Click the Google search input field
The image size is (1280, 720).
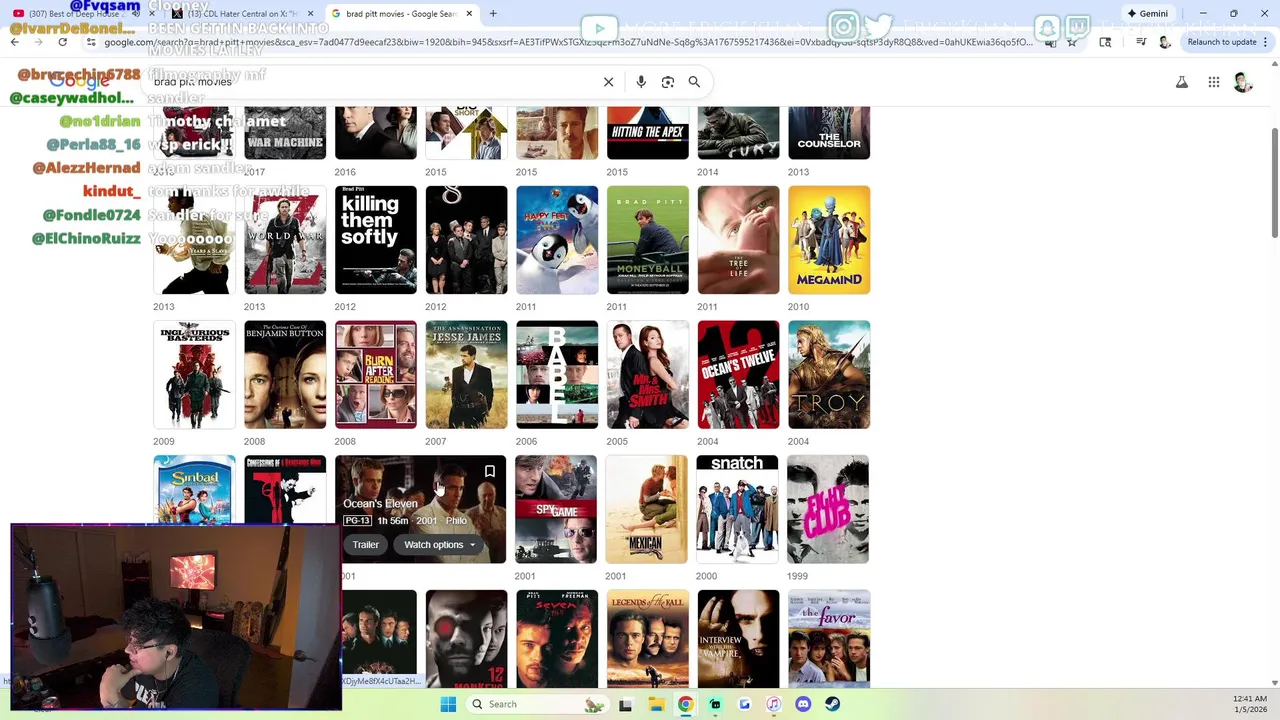[x=375, y=82]
